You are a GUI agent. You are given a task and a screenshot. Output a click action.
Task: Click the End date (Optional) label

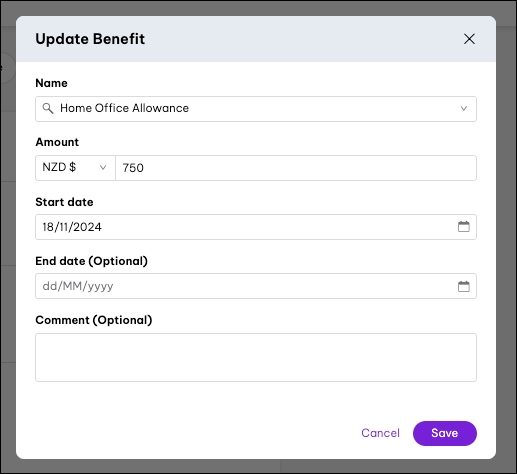(x=92, y=261)
